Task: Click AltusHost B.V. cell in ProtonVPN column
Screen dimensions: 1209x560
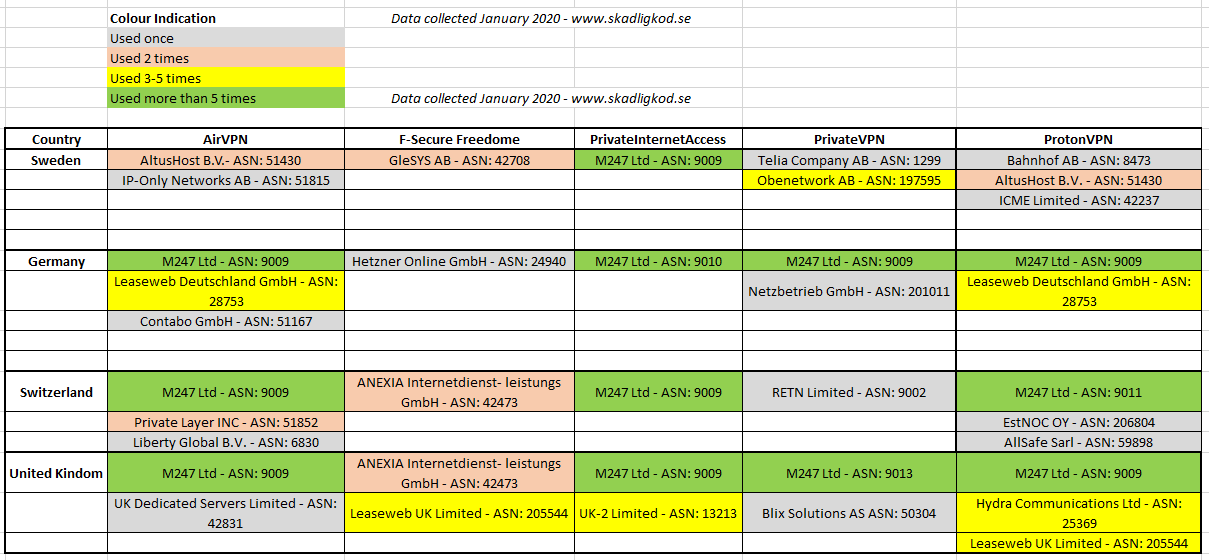Action: coord(1078,180)
